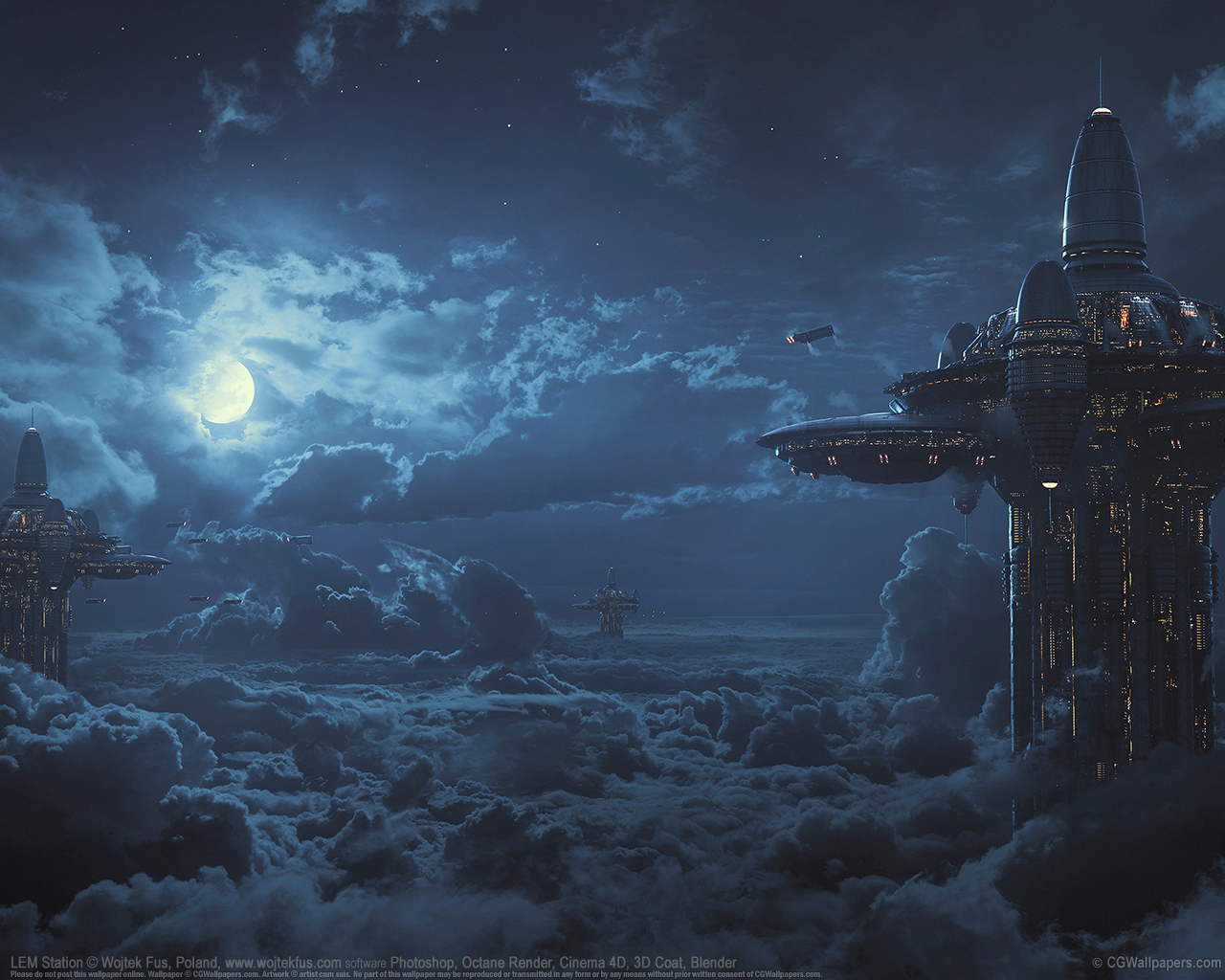The image size is (1225, 980).
Task: Click the hanging light beneath right tower platform
Action: (x=1051, y=485)
